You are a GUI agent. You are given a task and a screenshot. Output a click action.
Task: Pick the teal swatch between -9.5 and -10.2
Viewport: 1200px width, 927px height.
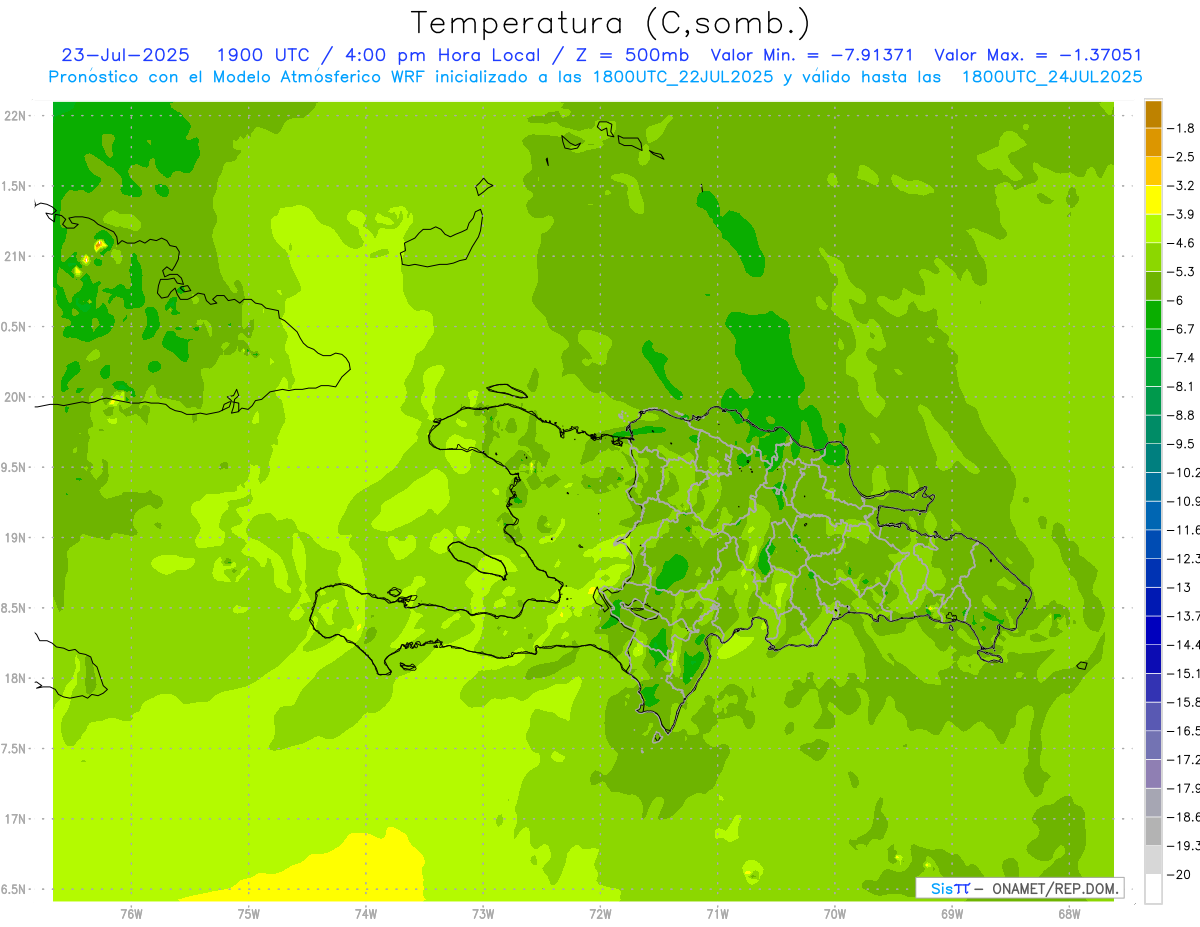(1153, 457)
